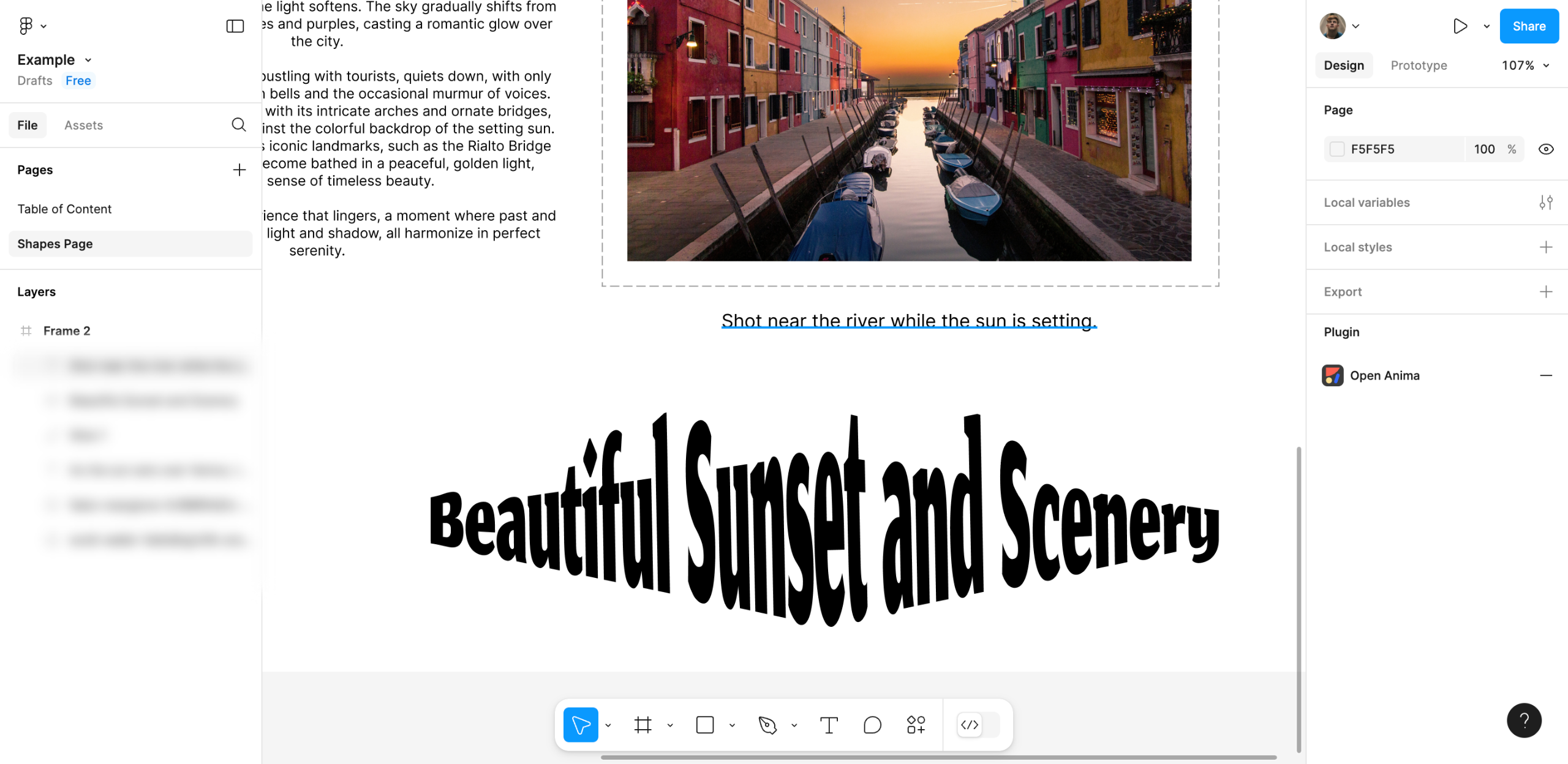Viewport: 1568px width, 764px height.
Task: Open the Figma main menu dropdown
Action: point(32,26)
